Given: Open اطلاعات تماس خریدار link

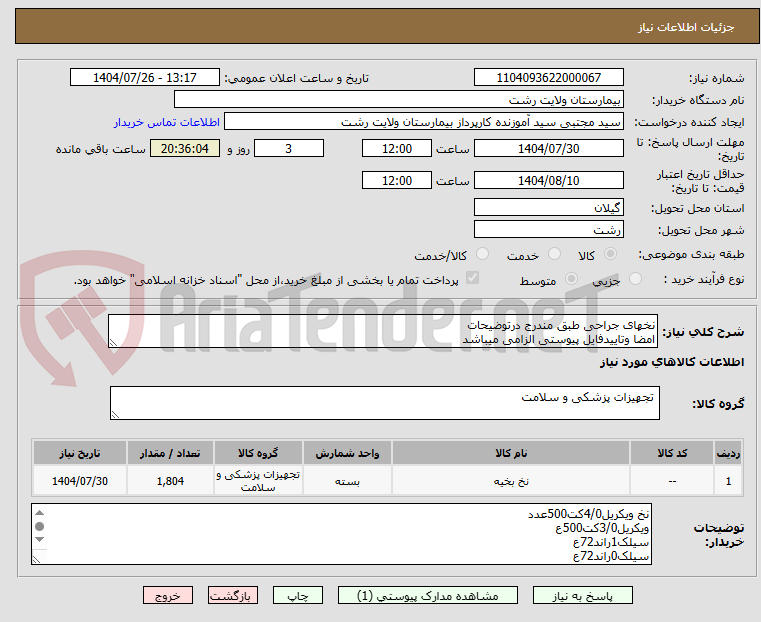Looking at the screenshot, I should 167,122.
